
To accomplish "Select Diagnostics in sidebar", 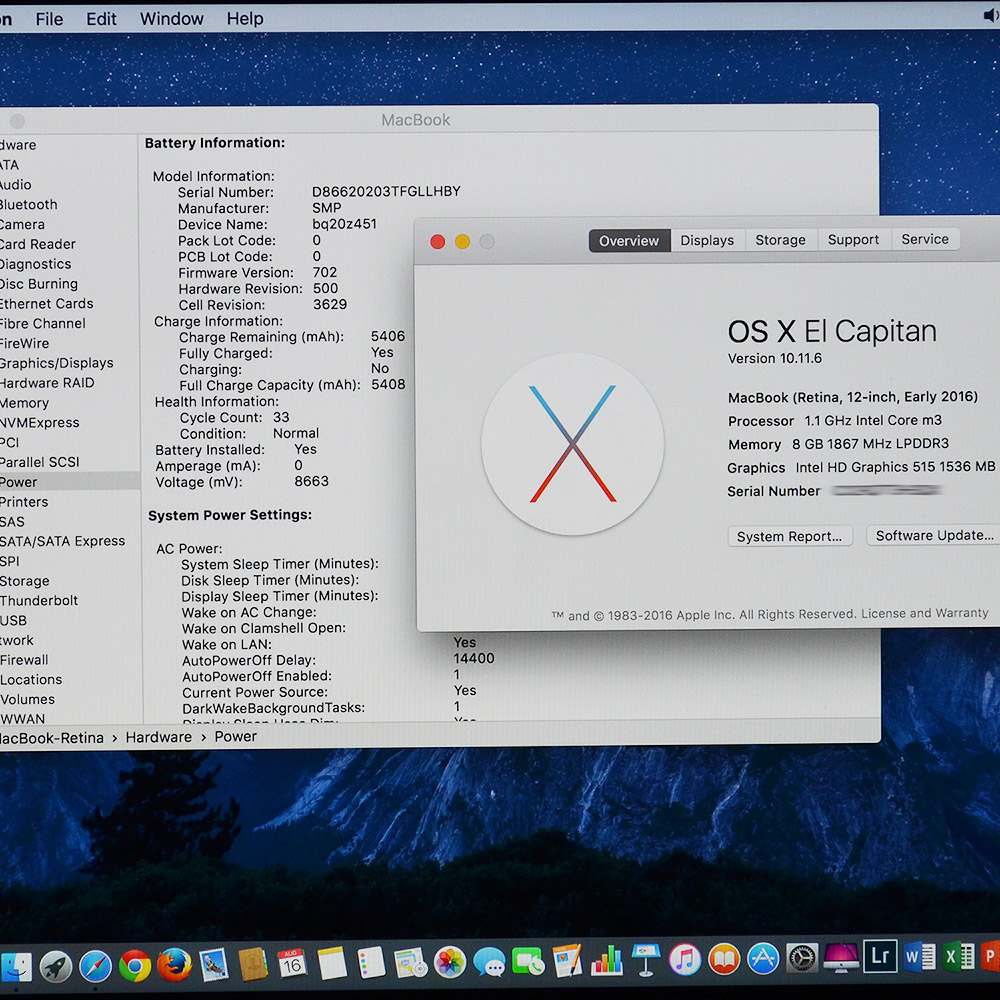I will [x=36, y=264].
